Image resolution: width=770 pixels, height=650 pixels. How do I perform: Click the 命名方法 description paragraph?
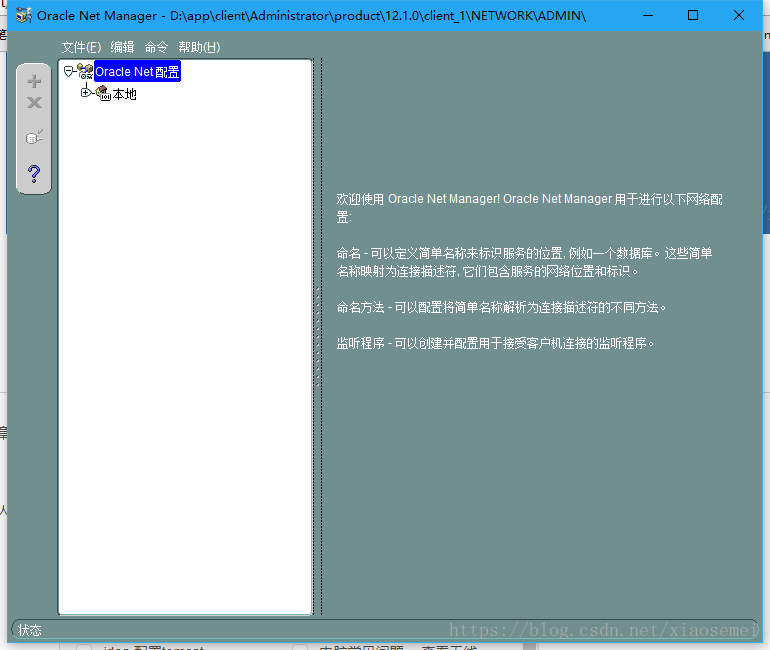501,307
